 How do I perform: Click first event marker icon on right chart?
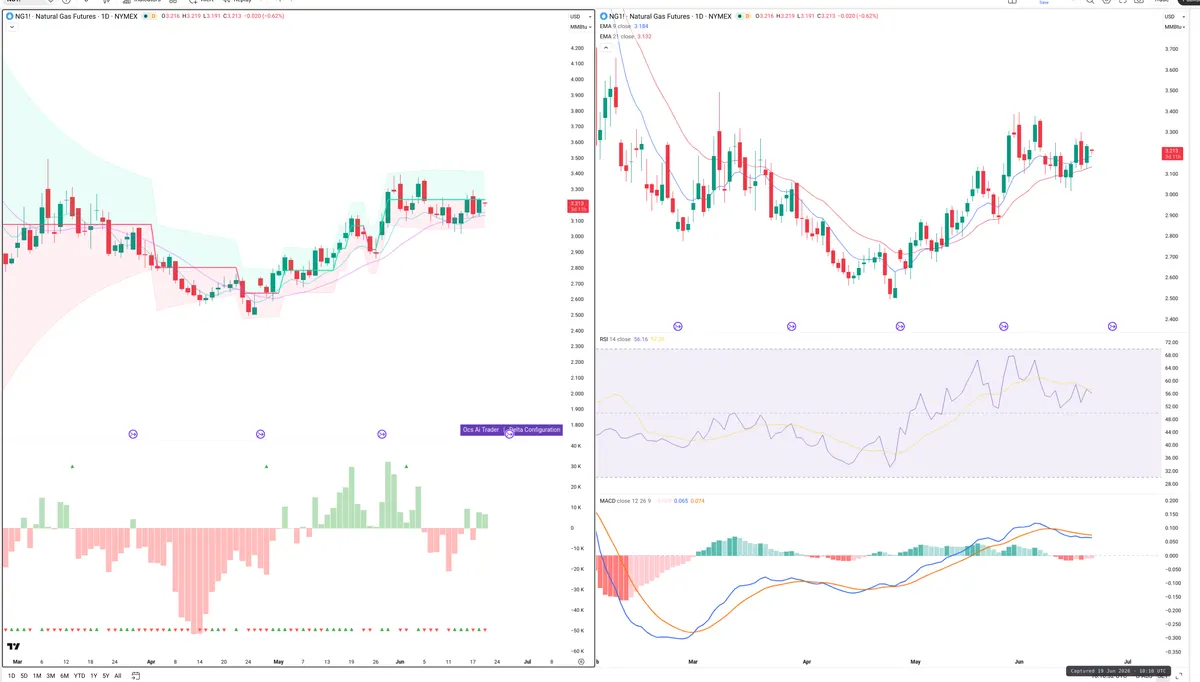678,326
